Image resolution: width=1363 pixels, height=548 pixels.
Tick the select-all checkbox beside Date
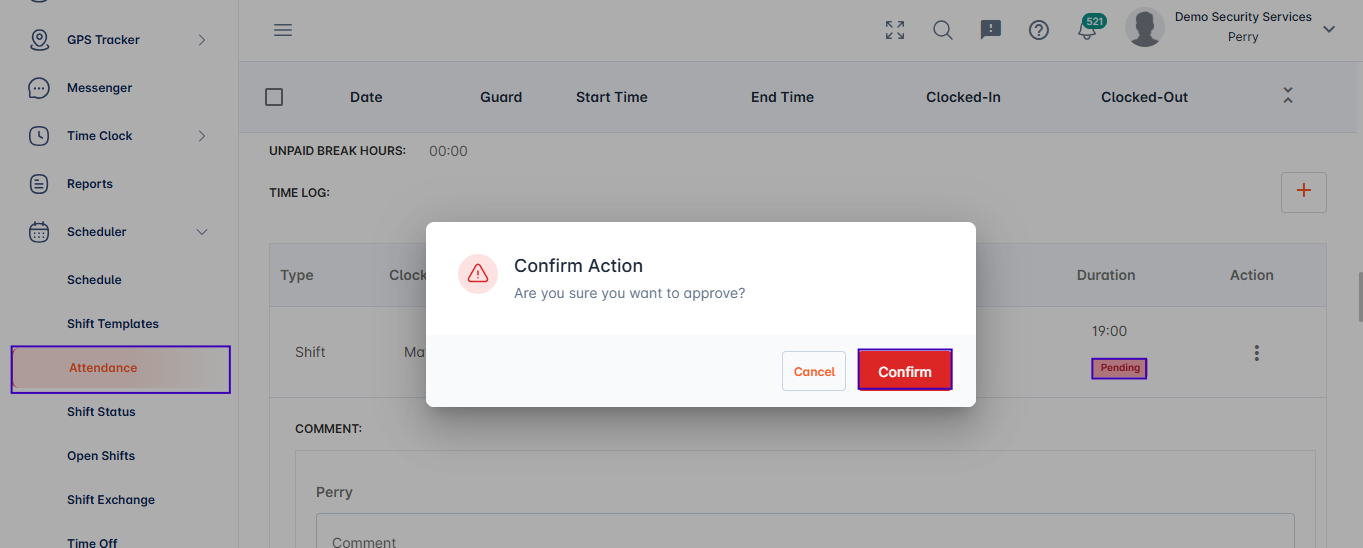tap(274, 97)
